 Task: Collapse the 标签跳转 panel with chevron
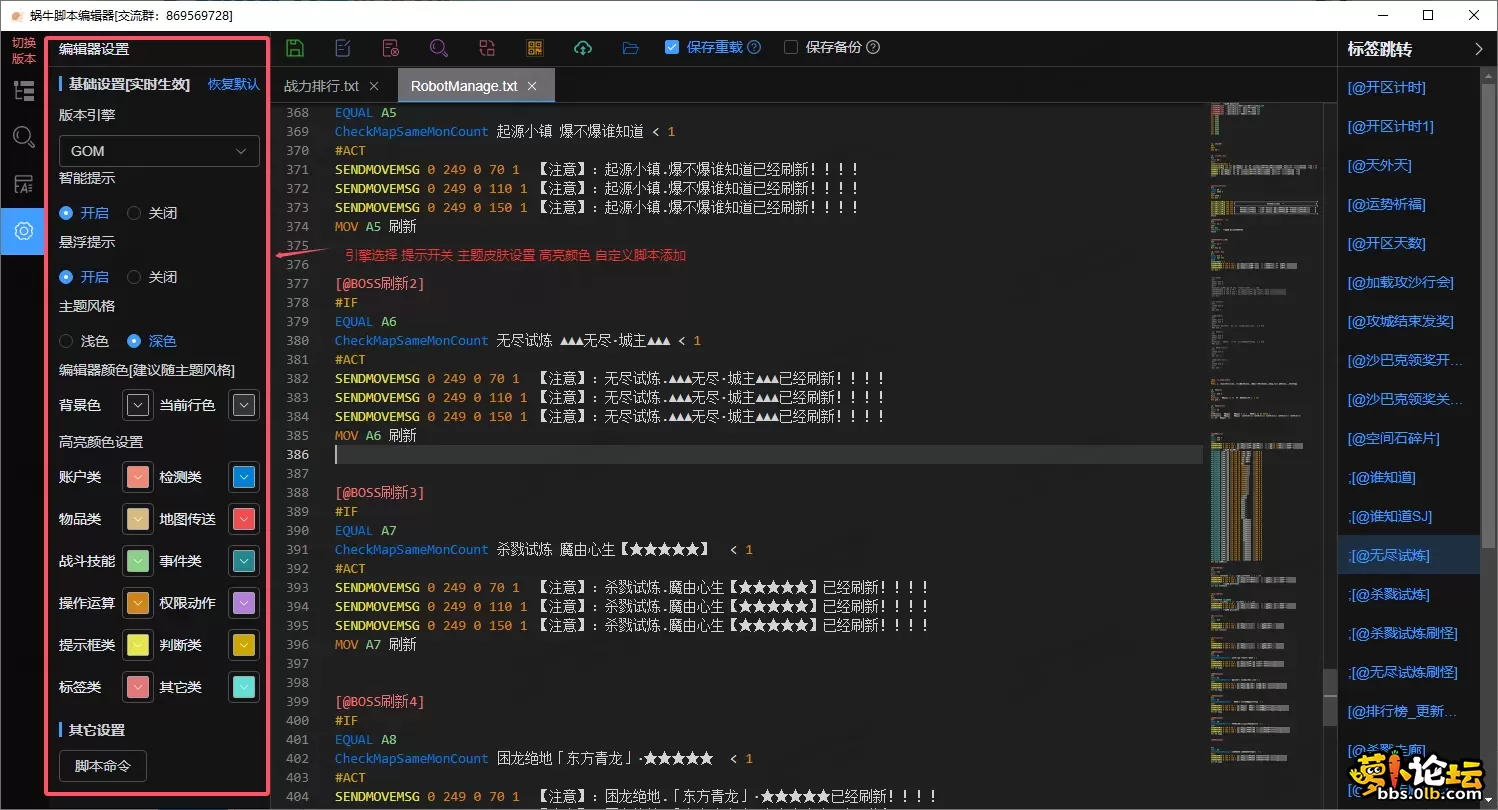pos(1479,49)
